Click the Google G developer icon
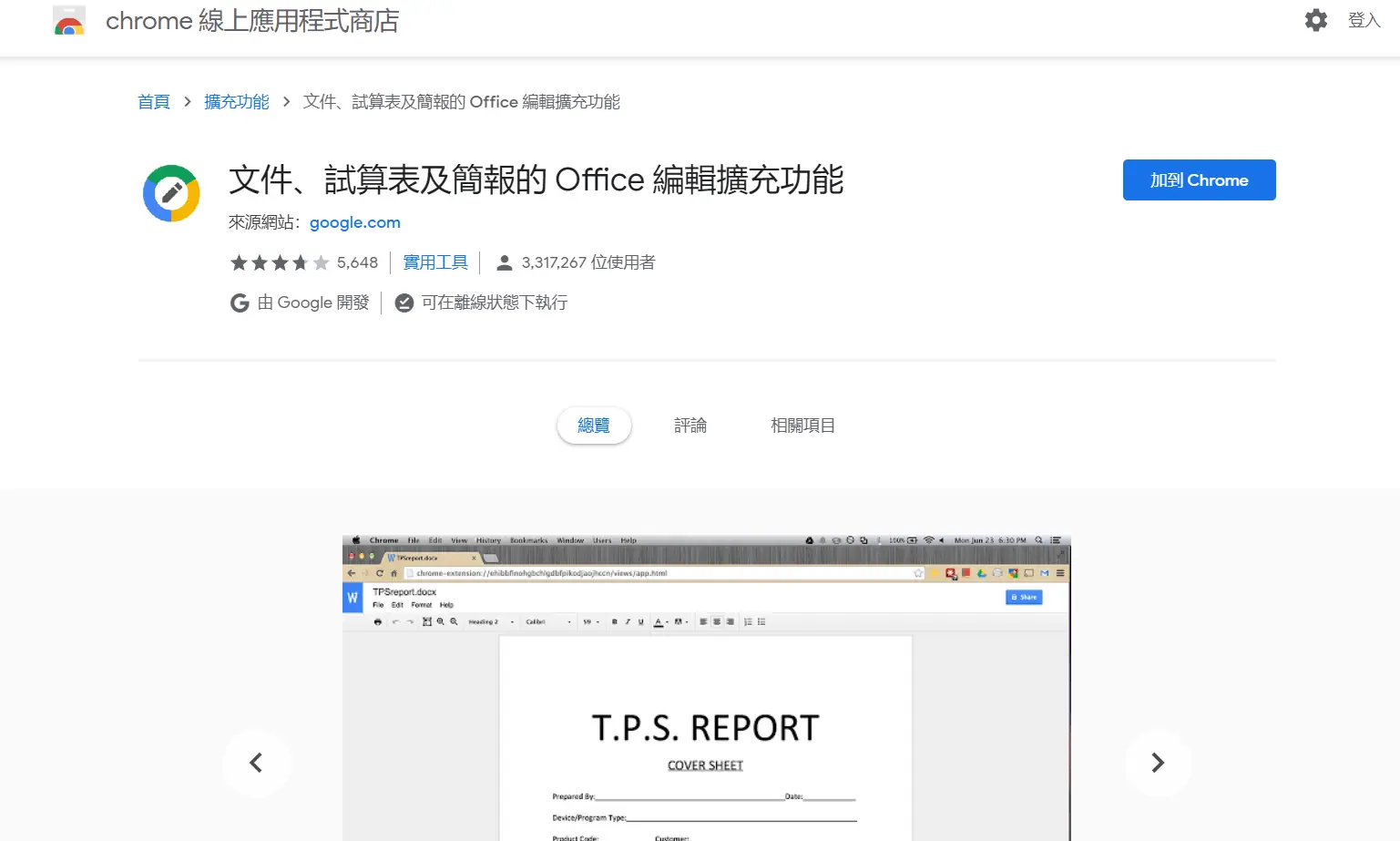This screenshot has width=1400, height=841. (x=240, y=303)
